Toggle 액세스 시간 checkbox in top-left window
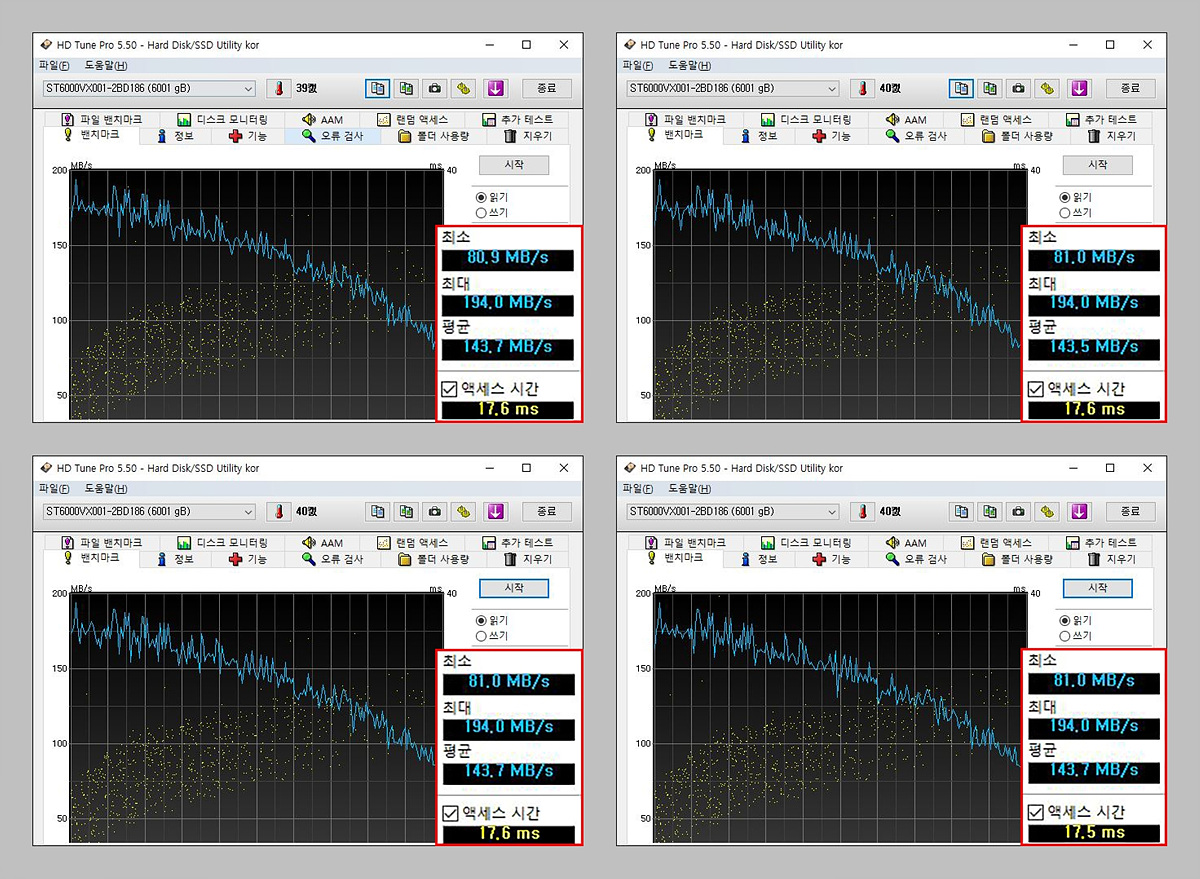The image size is (1200, 879). tap(450, 389)
